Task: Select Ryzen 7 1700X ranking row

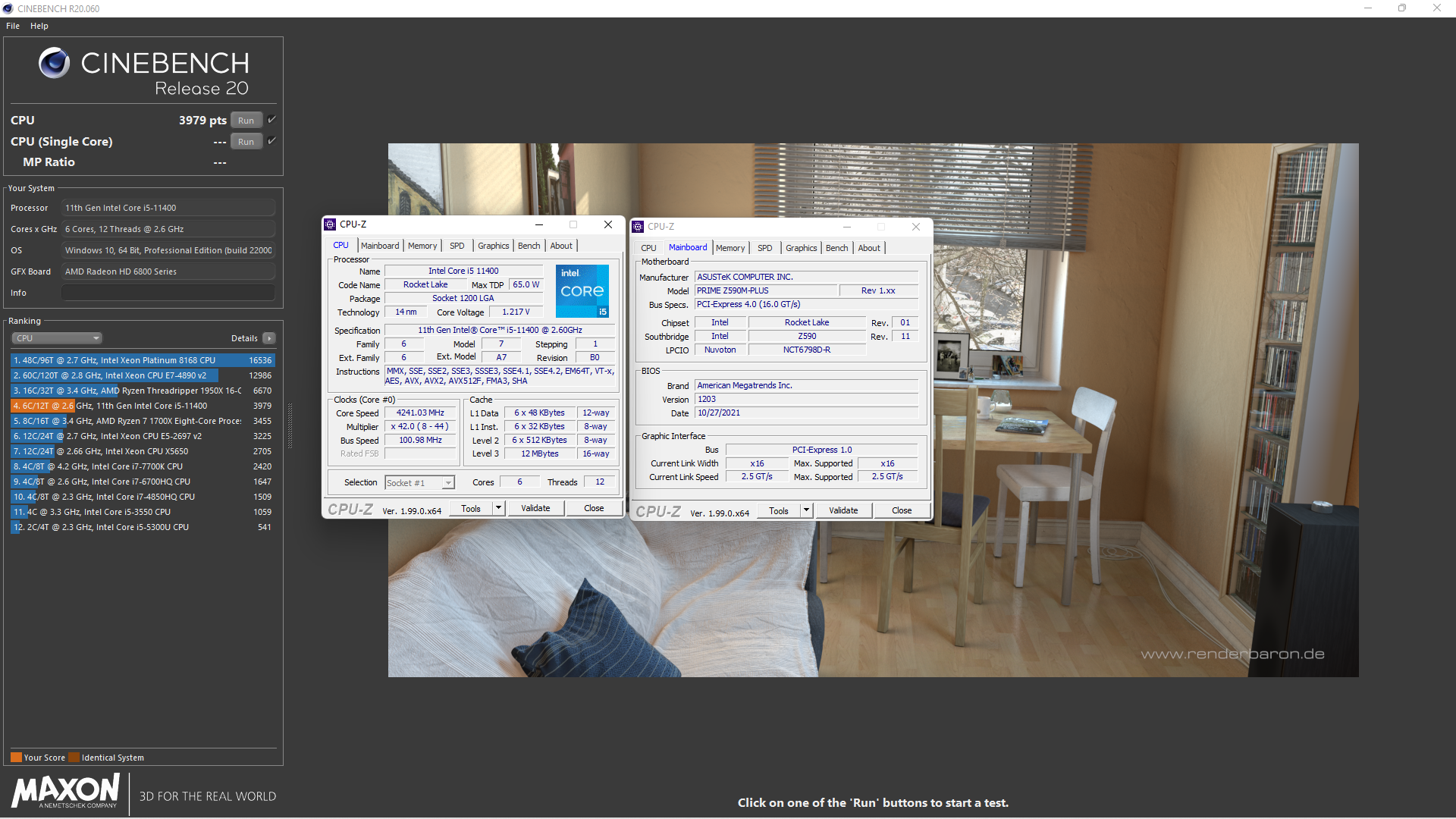Action: coord(143,421)
